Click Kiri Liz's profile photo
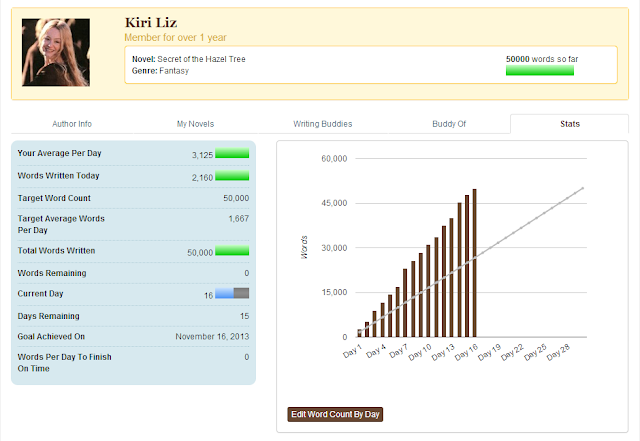The image size is (640, 441). [x=56, y=52]
